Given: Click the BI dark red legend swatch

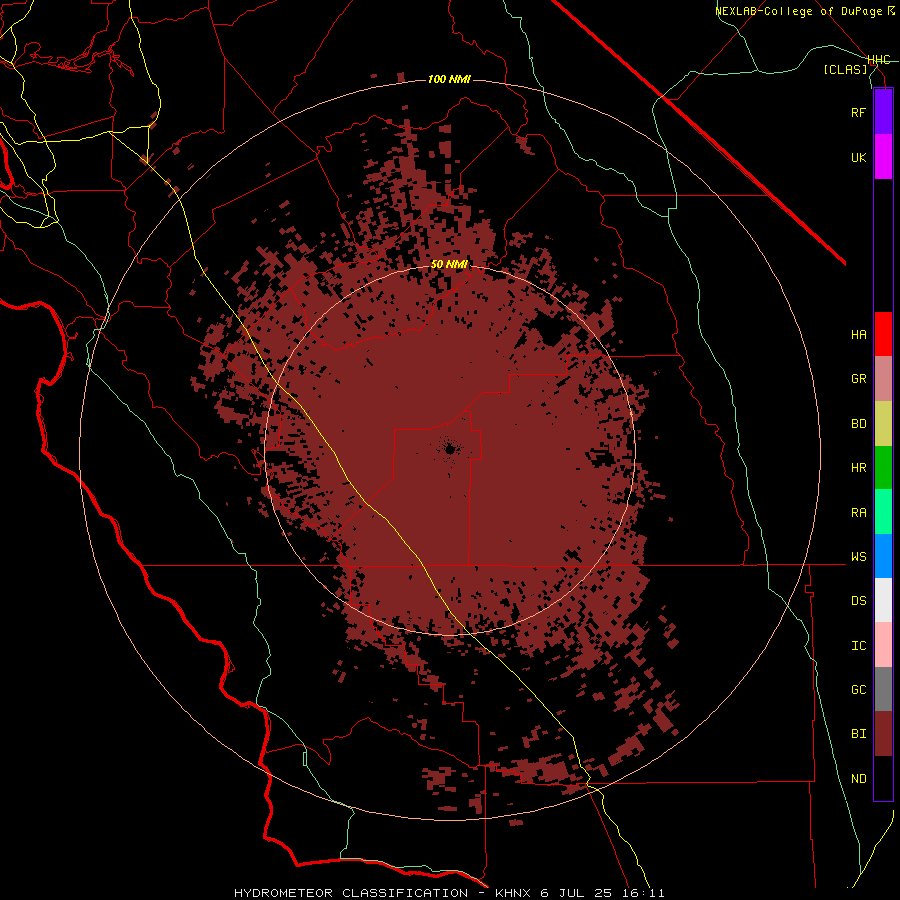Looking at the screenshot, I should point(883,734).
